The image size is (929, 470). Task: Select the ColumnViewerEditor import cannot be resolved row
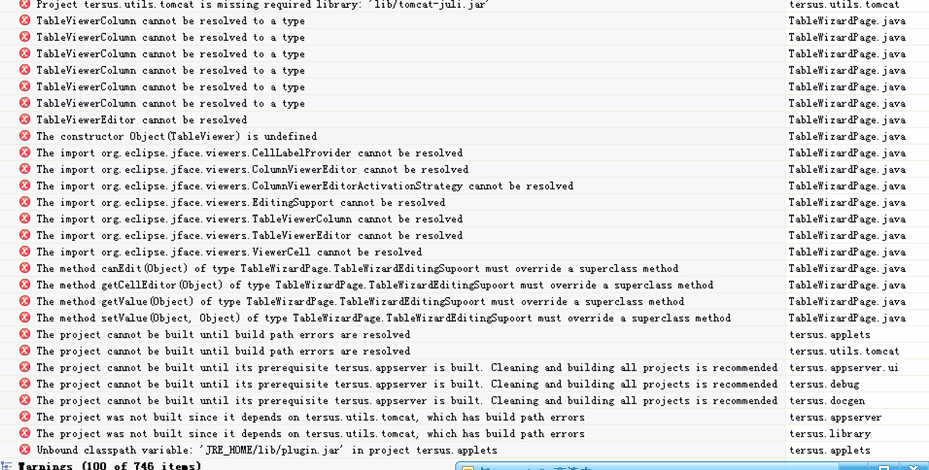pyautogui.click(x=252, y=170)
